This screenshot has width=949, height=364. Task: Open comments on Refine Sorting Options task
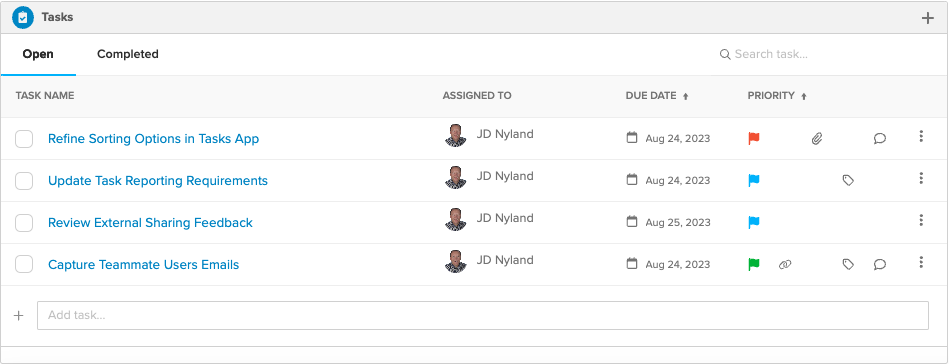879,139
